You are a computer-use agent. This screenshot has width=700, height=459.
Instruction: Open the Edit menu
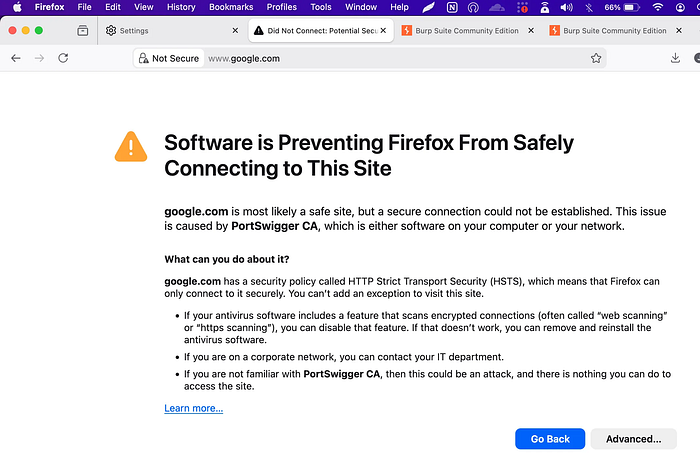(113, 7)
